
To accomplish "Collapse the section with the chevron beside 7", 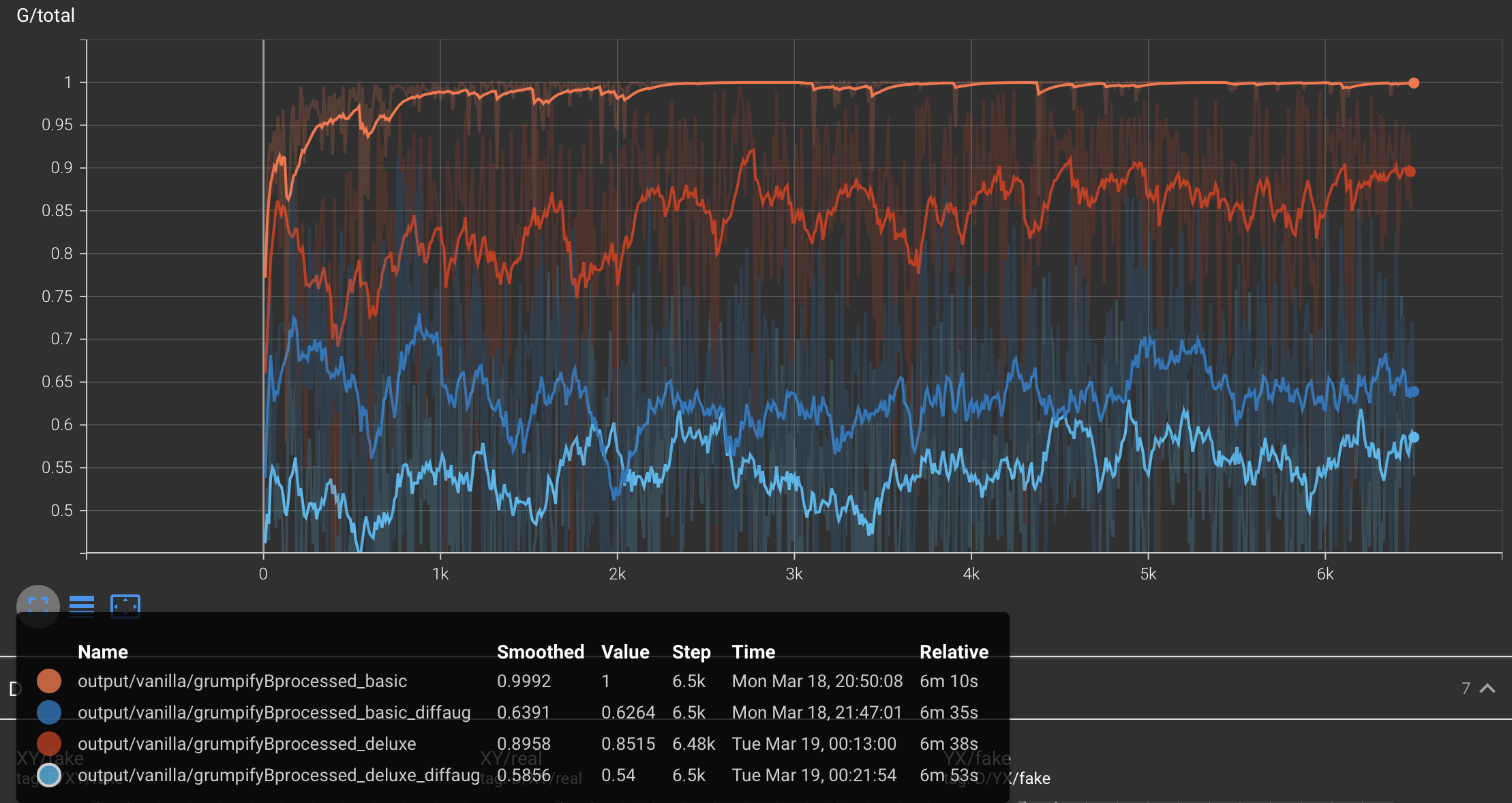I will click(1487, 688).
